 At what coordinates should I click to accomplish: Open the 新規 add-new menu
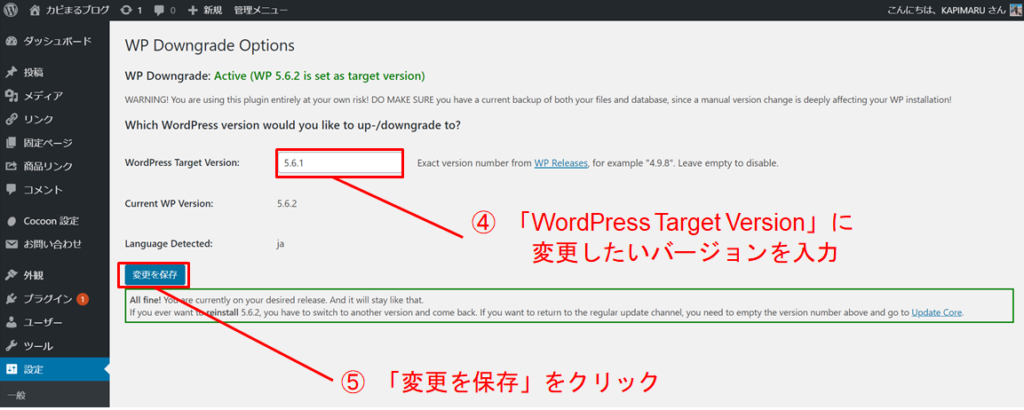204,10
